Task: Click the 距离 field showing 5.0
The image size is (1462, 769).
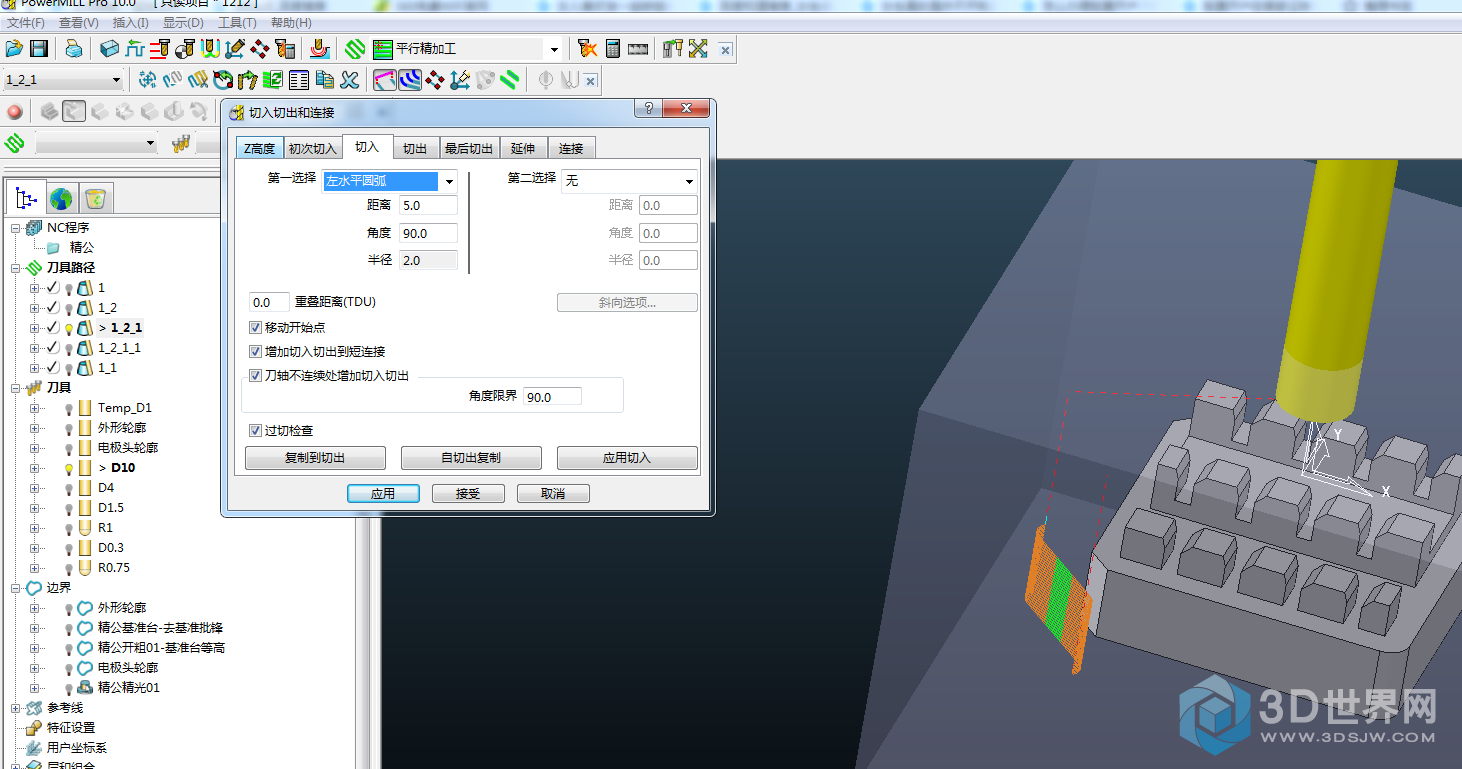Action: click(x=428, y=206)
